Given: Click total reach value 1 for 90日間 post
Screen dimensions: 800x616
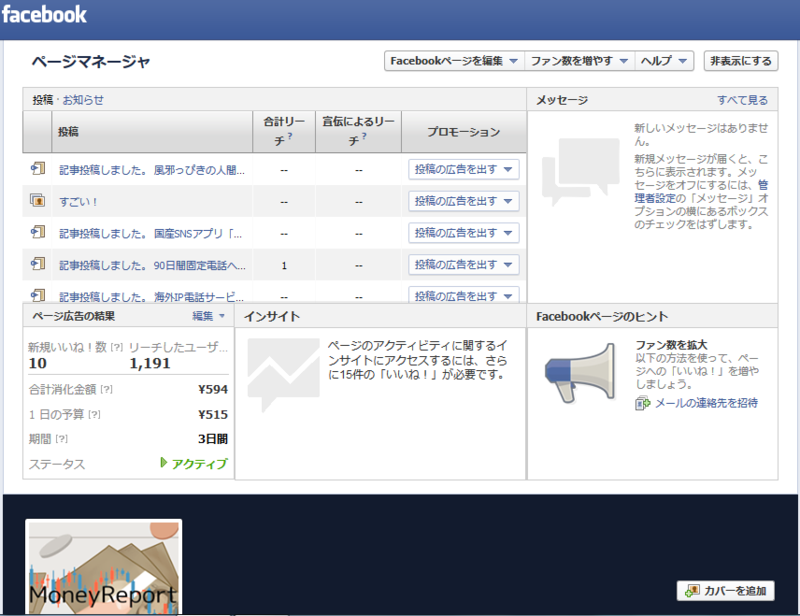Looking at the screenshot, I should [284, 265].
